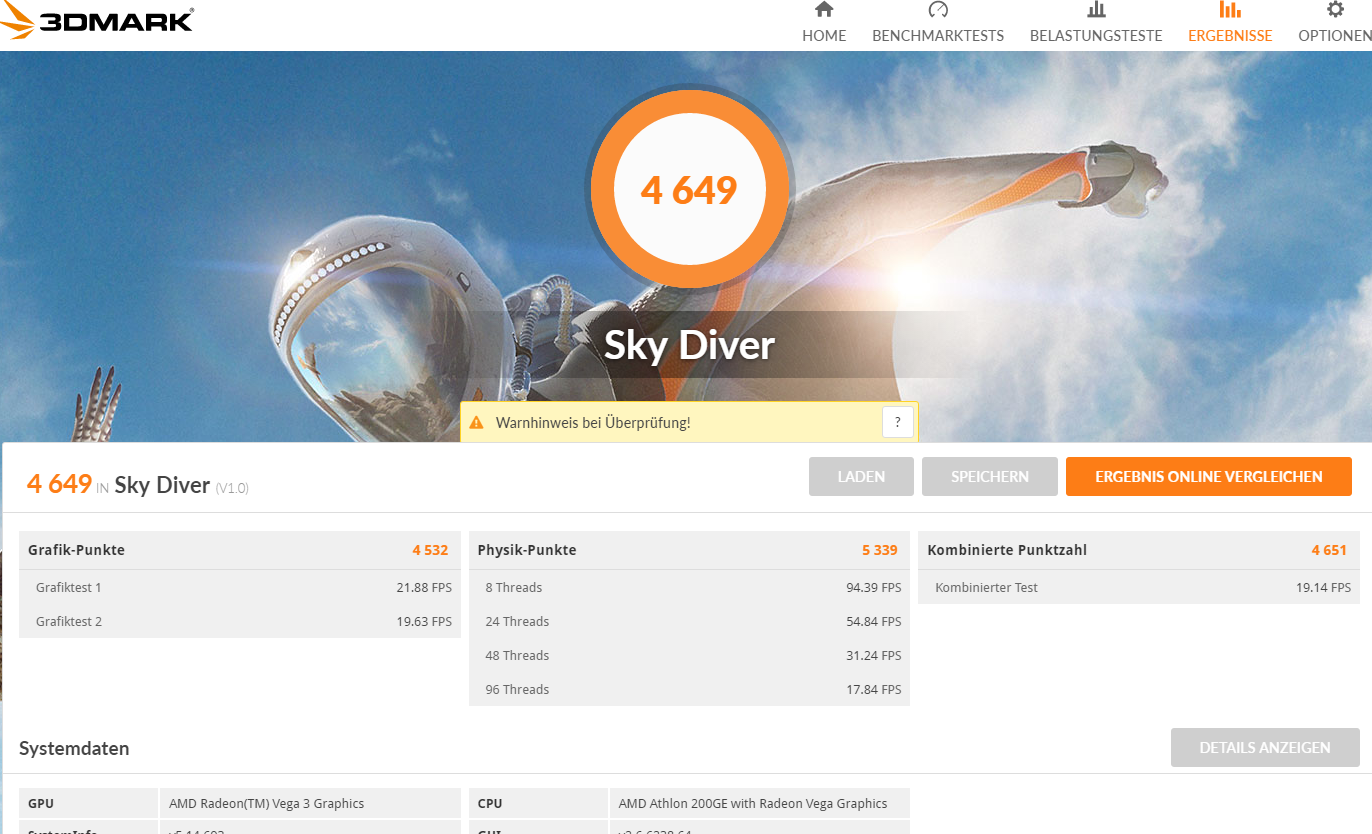Switch to BENCHMARKTESTS tab
The height and width of the screenshot is (834, 1372).
click(x=938, y=35)
